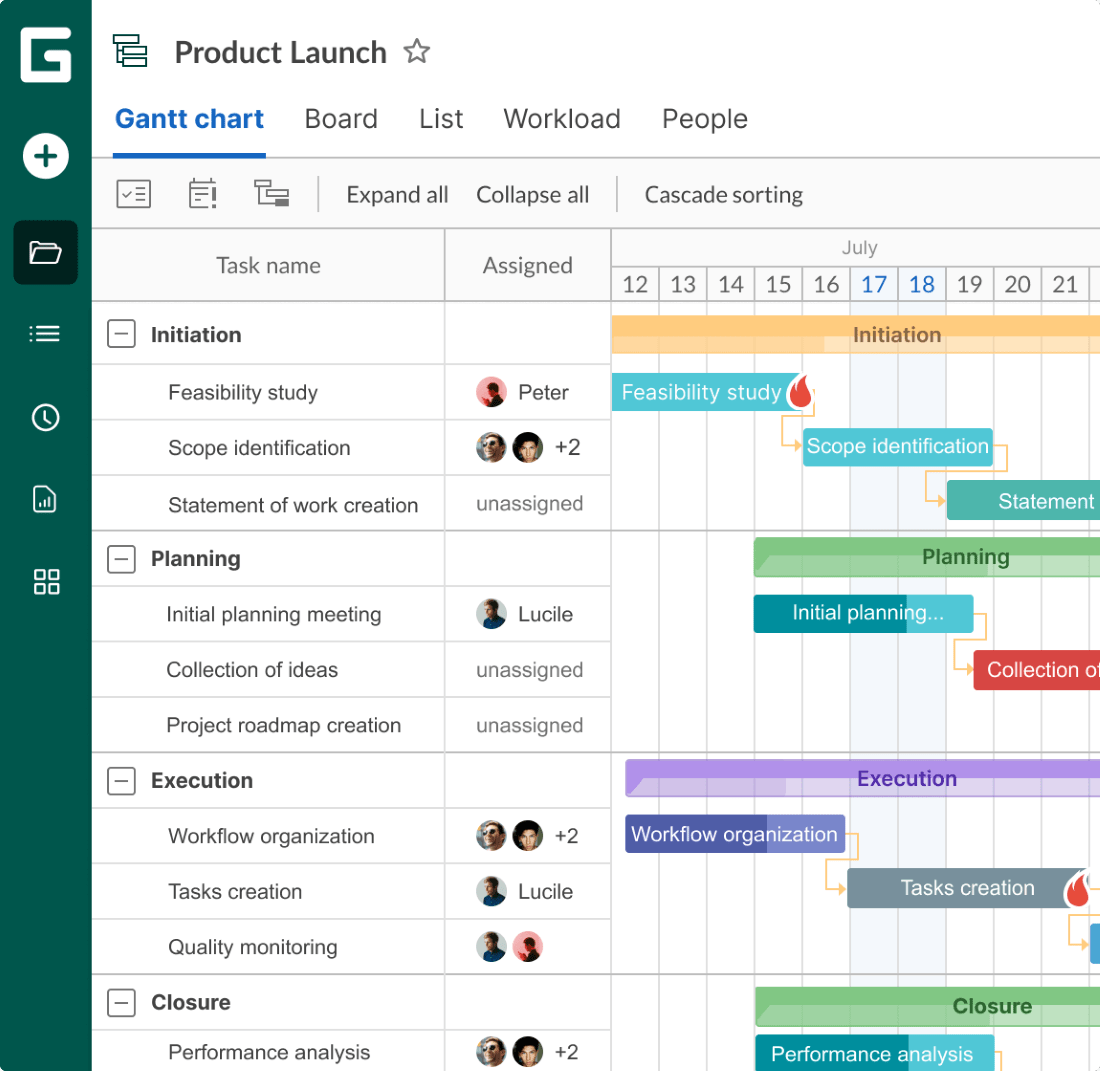Image resolution: width=1100 pixels, height=1071 pixels.
Task: Select the checklist filter icon in toolbar
Action: click(x=134, y=194)
